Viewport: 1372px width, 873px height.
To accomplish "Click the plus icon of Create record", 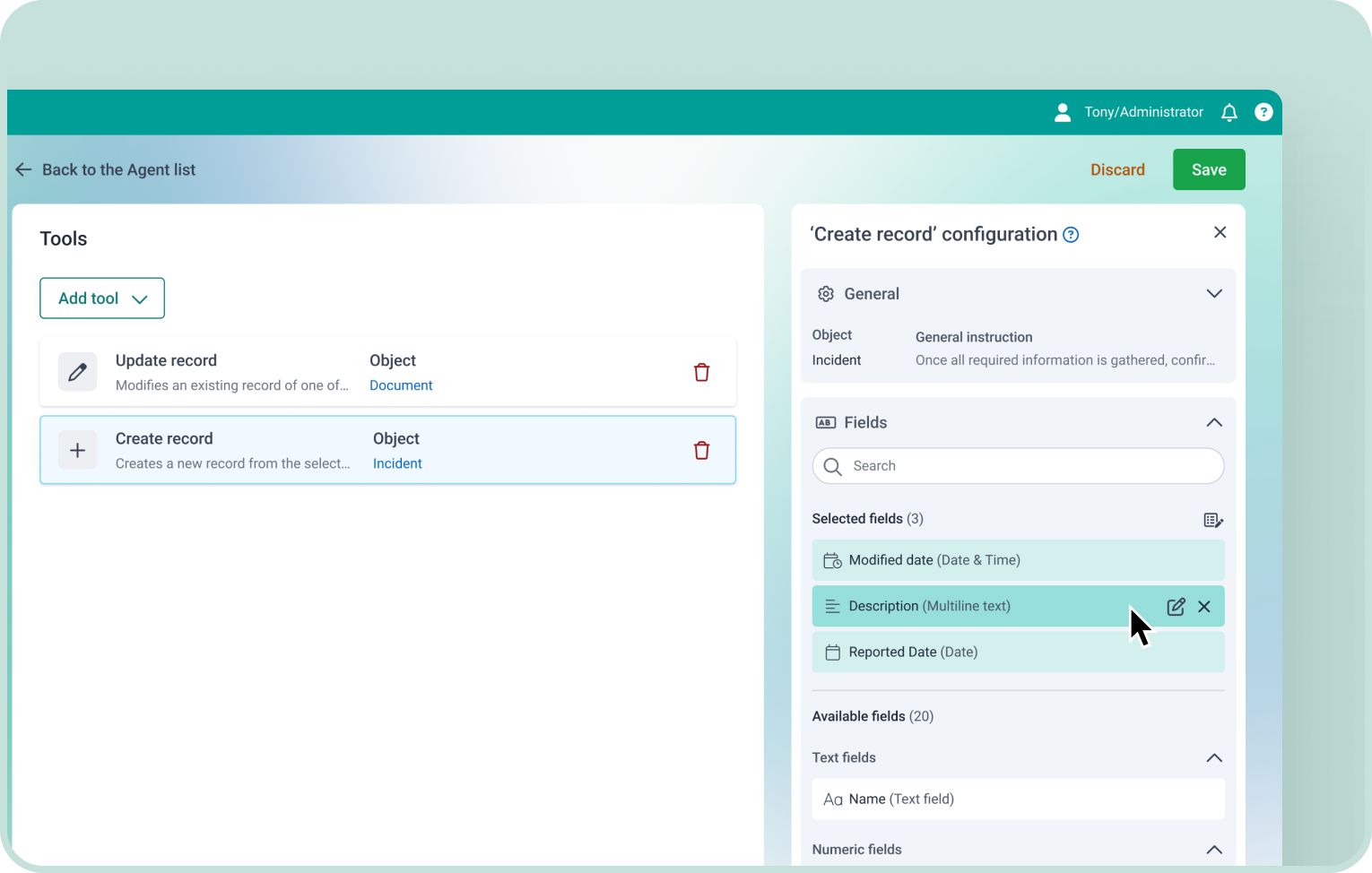I will point(78,450).
